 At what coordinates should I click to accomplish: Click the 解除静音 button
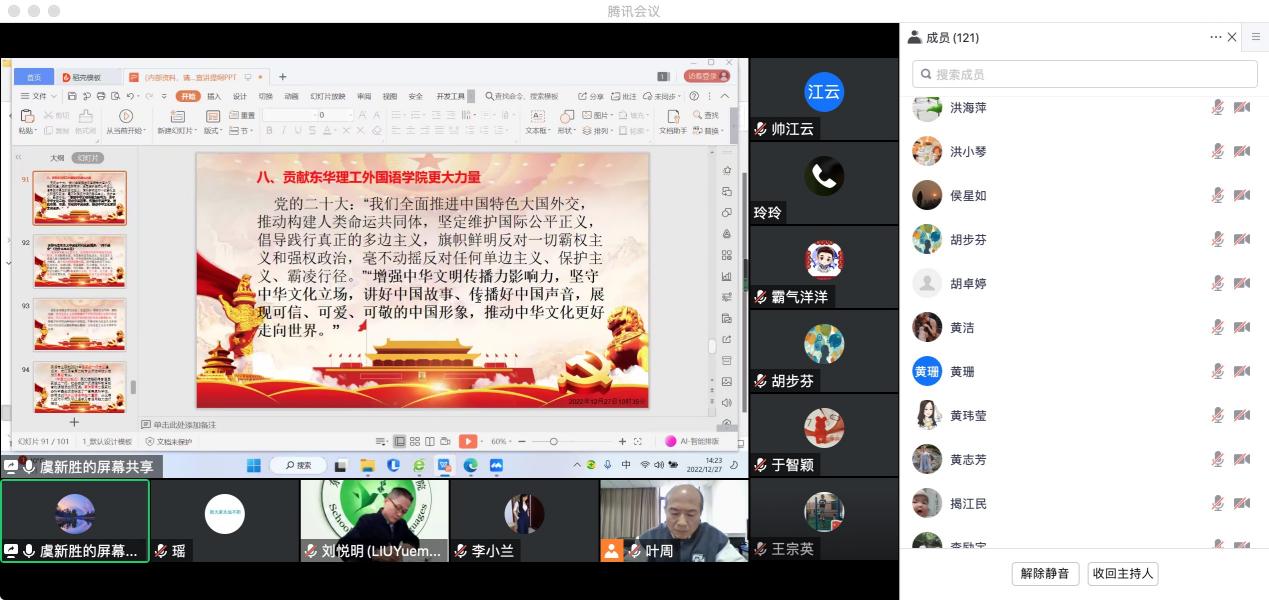(x=1045, y=573)
